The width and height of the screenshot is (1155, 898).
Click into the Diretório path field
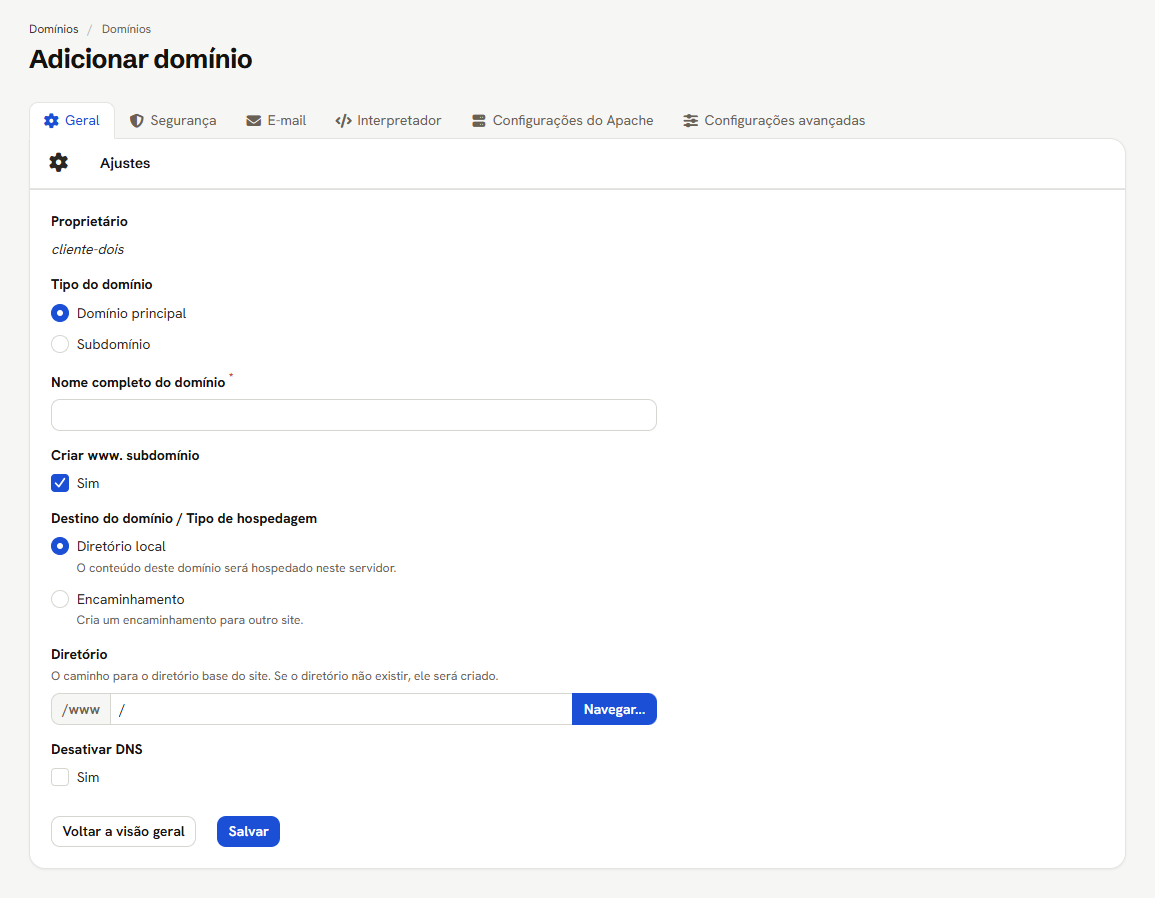click(341, 709)
